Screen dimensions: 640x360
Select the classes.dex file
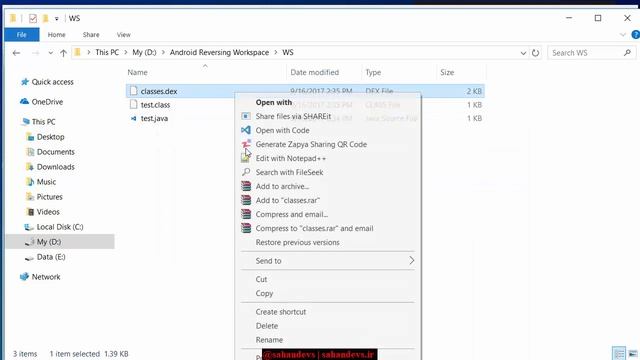(x=159, y=91)
